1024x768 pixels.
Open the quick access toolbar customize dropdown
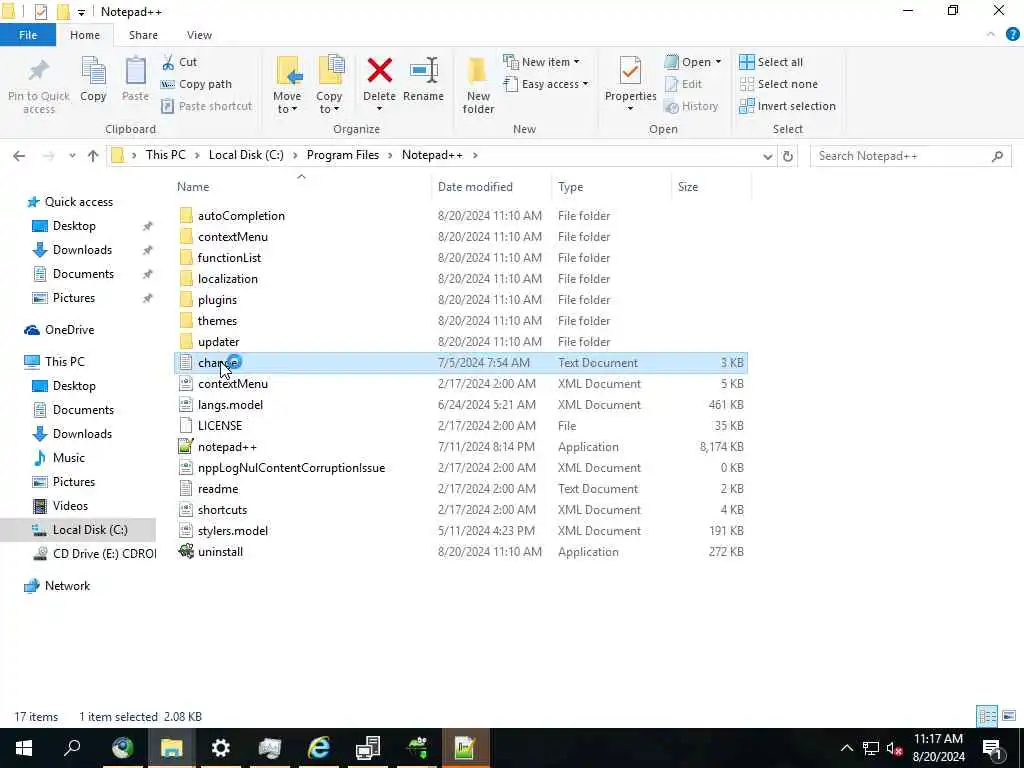pyautogui.click(x=81, y=12)
